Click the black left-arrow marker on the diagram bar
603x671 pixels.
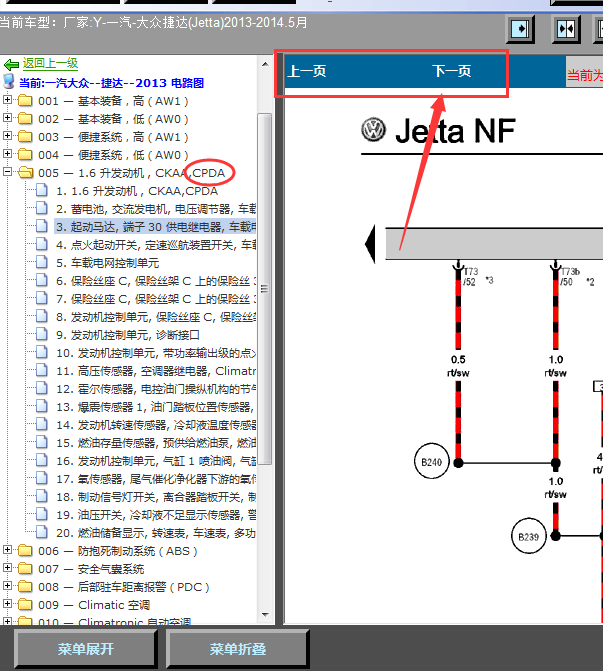pyautogui.click(x=370, y=244)
